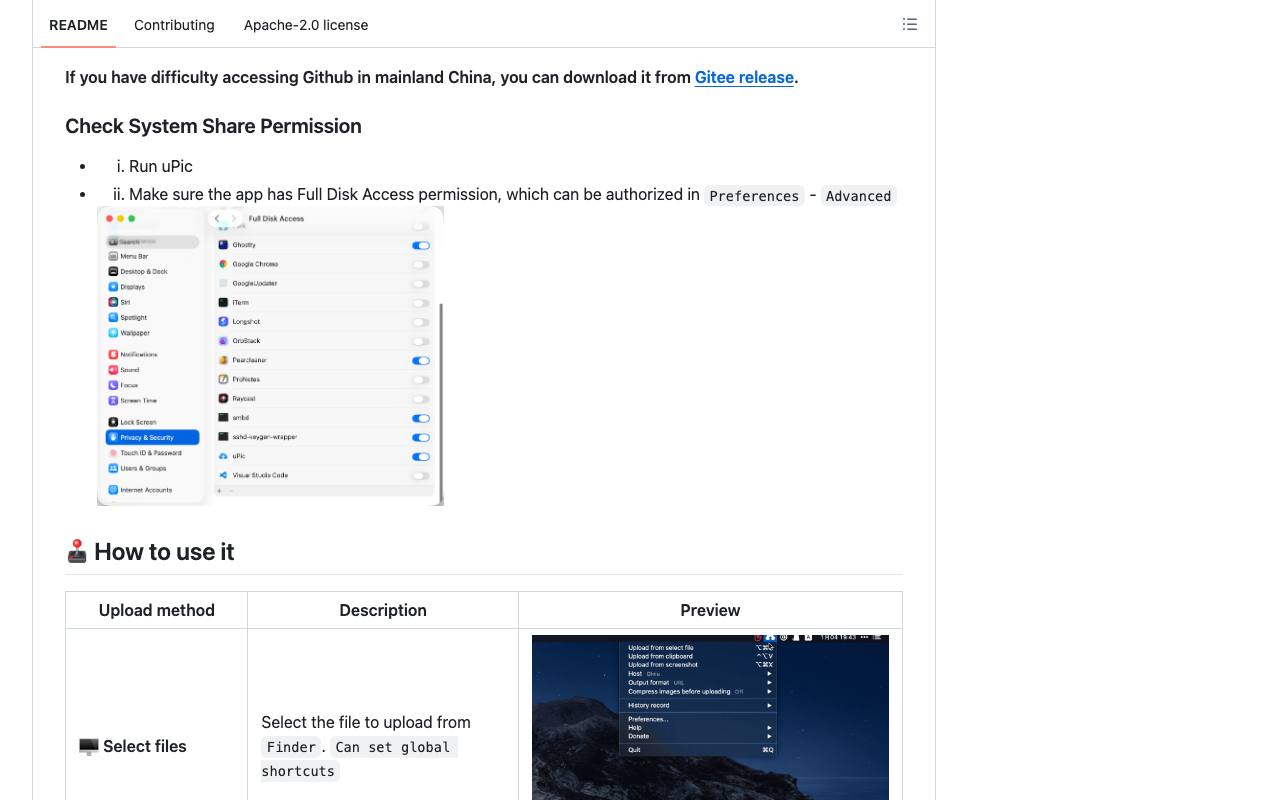Click the Longshot app icon in list
1280x800 pixels.
223,322
